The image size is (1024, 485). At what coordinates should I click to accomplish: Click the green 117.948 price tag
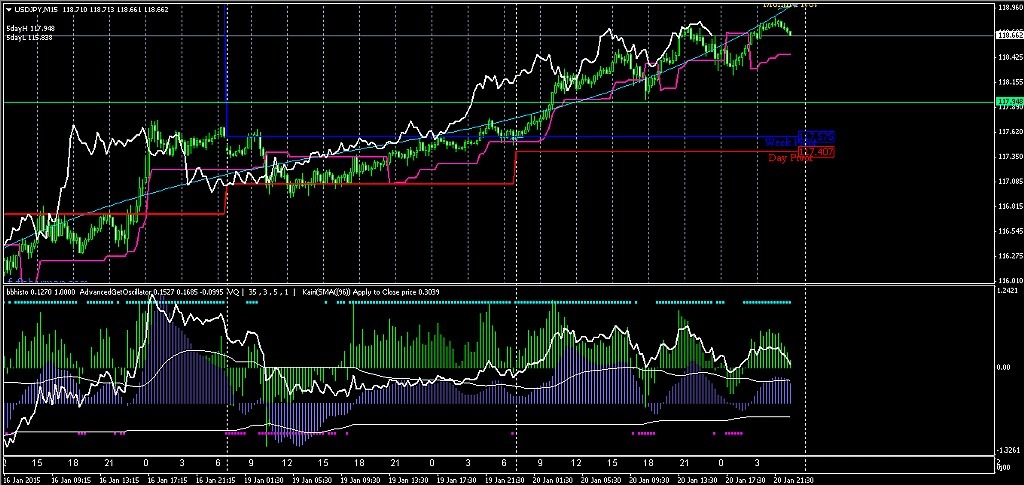tap(1009, 102)
